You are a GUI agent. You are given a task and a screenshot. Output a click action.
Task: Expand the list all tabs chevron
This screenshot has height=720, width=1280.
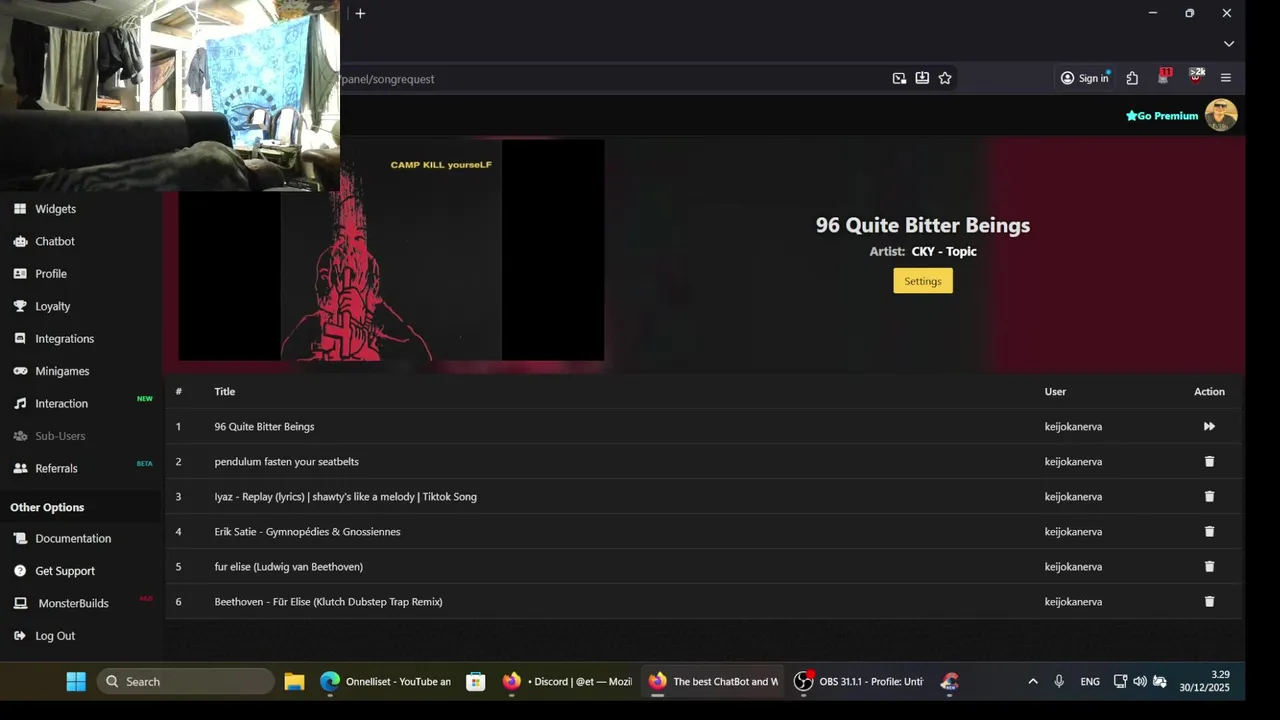[x=1229, y=44]
